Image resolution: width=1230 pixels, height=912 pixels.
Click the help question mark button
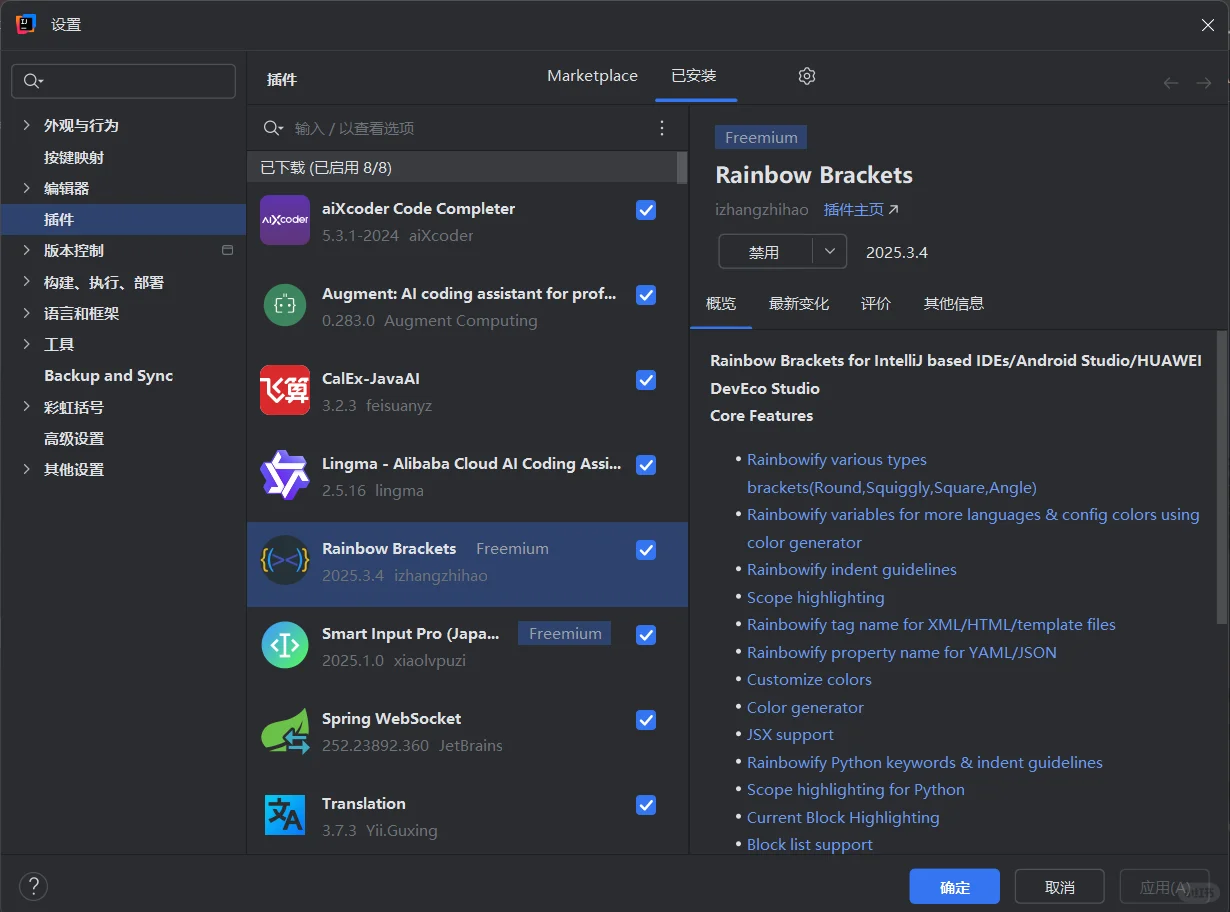33,886
